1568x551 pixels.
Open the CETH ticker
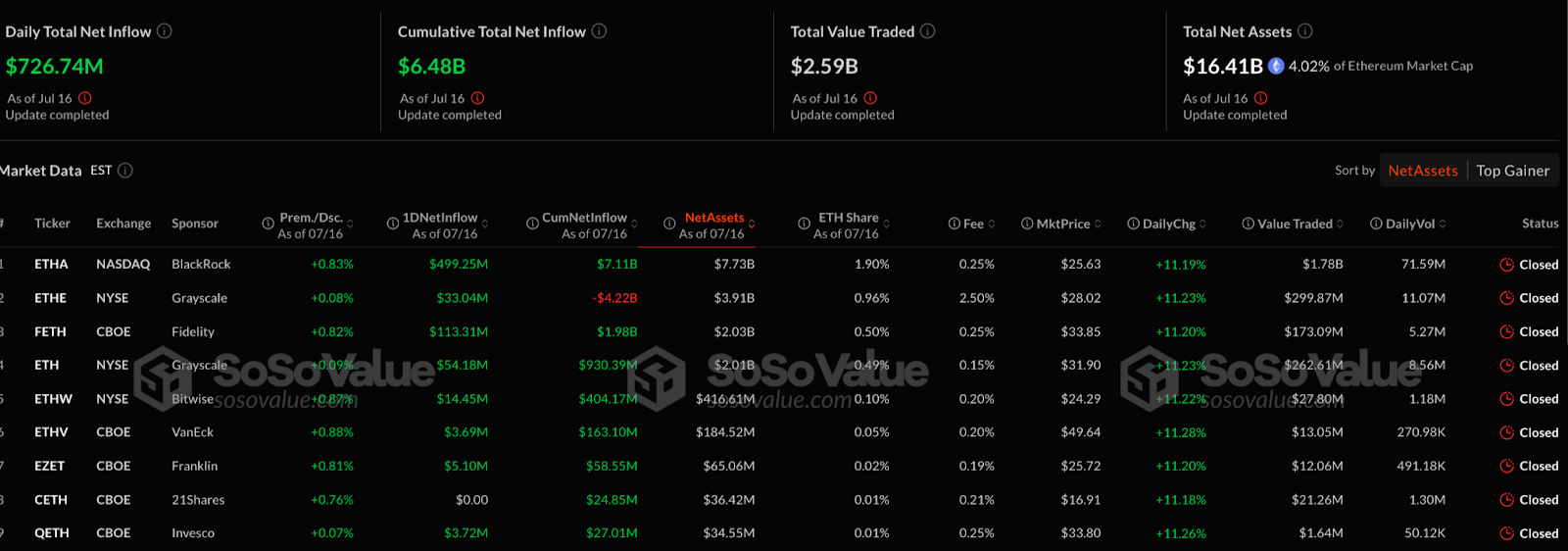click(51, 500)
